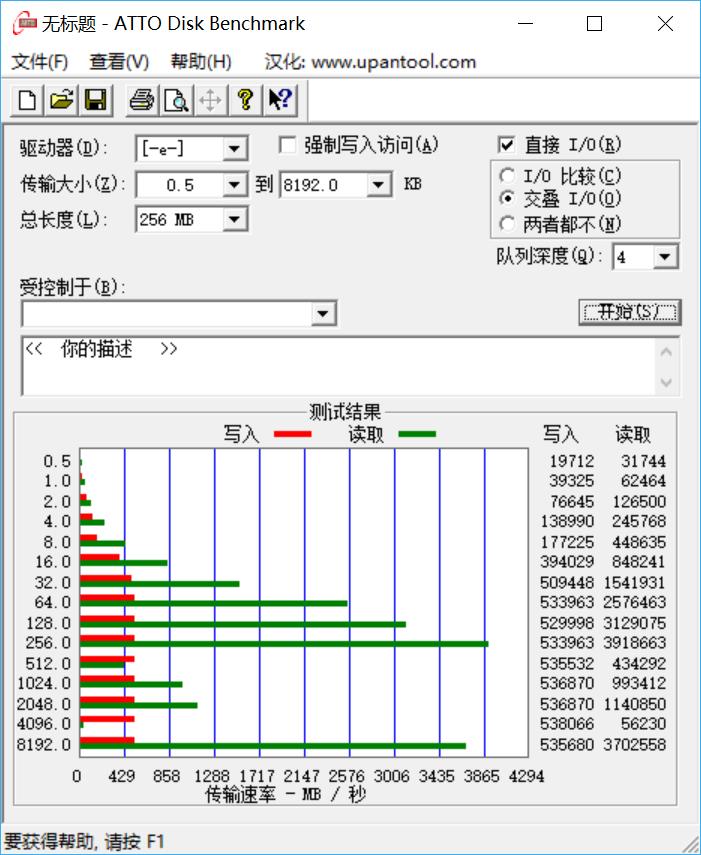Click the read value 3918663
Image resolution: width=701 pixels, height=855 pixels.
click(x=634, y=643)
